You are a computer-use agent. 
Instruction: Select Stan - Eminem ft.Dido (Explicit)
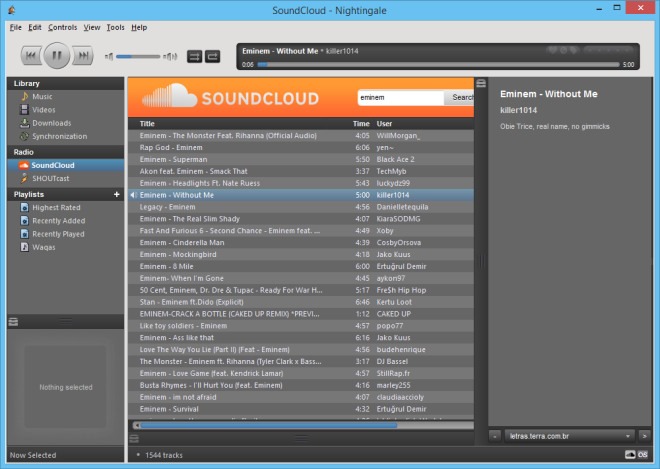tap(301, 302)
